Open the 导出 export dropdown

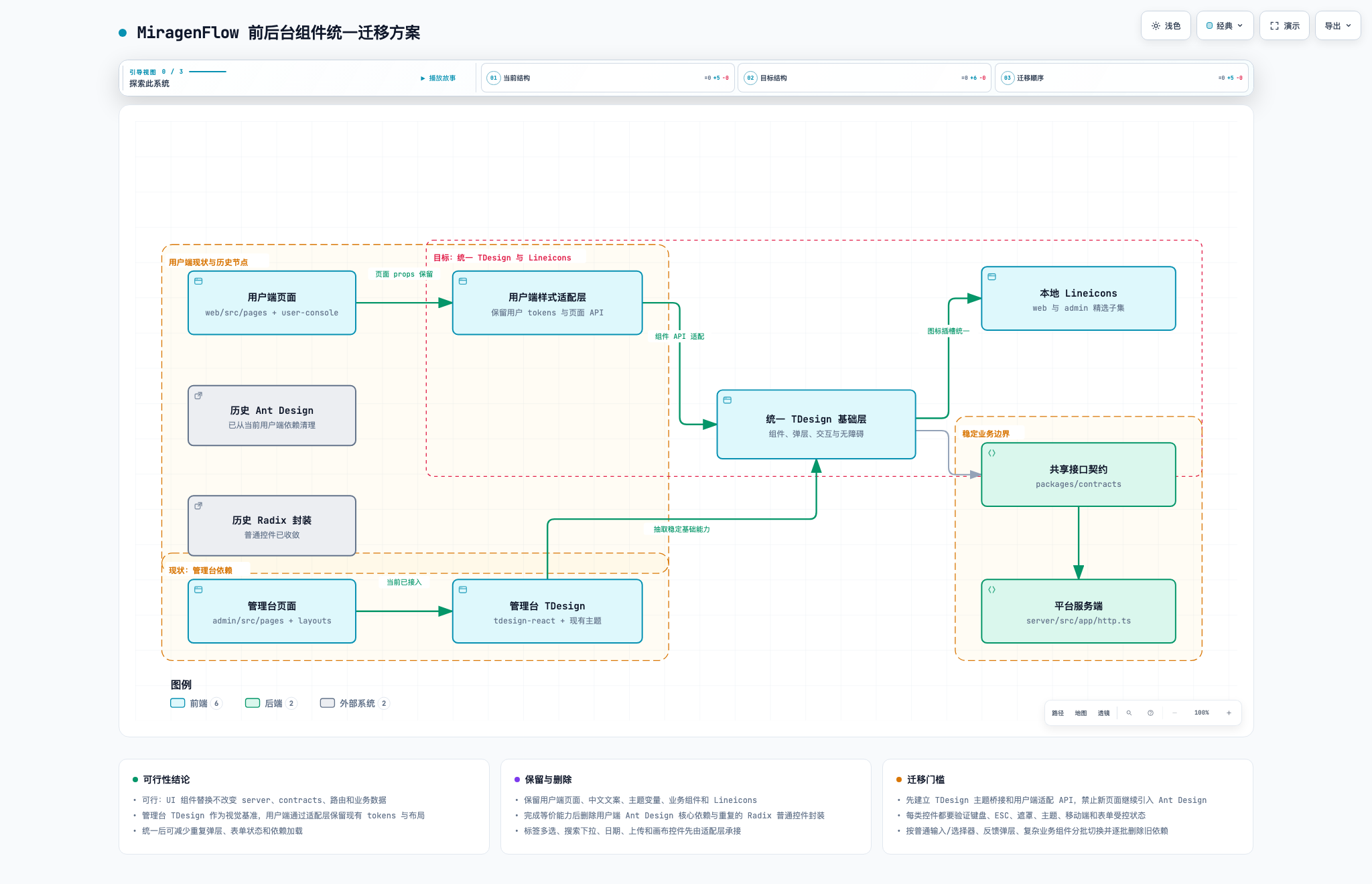pyautogui.click(x=1338, y=26)
